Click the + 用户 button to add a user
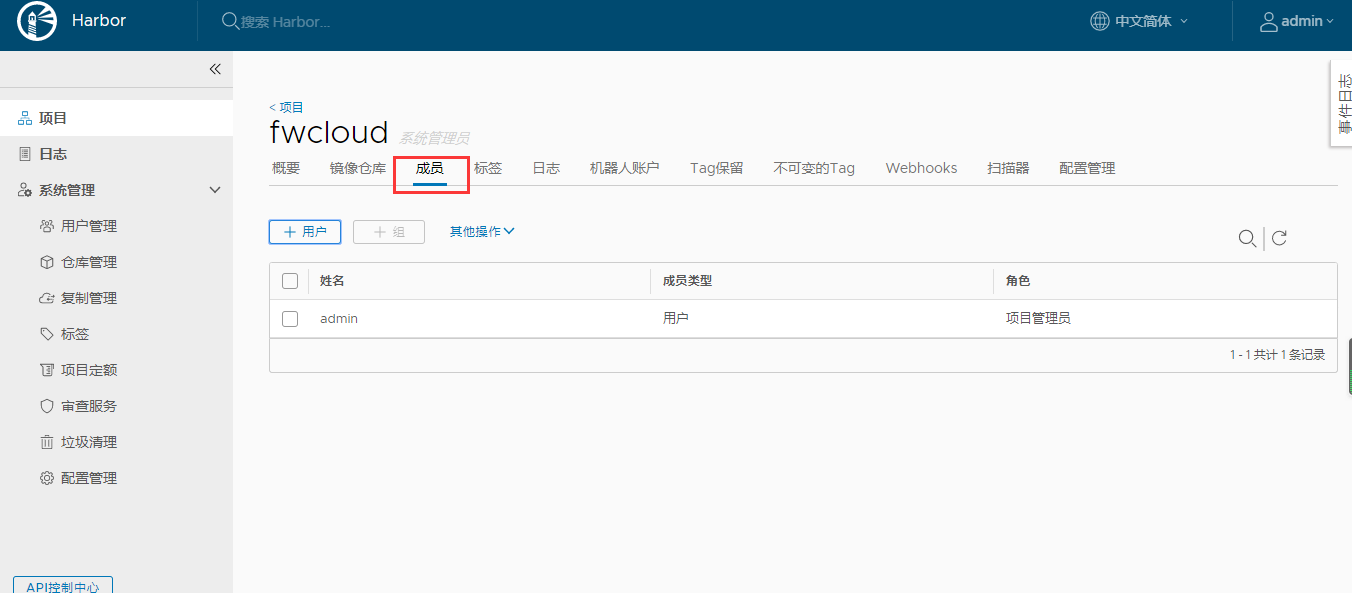1352x593 pixels. [x=304, y=230]
